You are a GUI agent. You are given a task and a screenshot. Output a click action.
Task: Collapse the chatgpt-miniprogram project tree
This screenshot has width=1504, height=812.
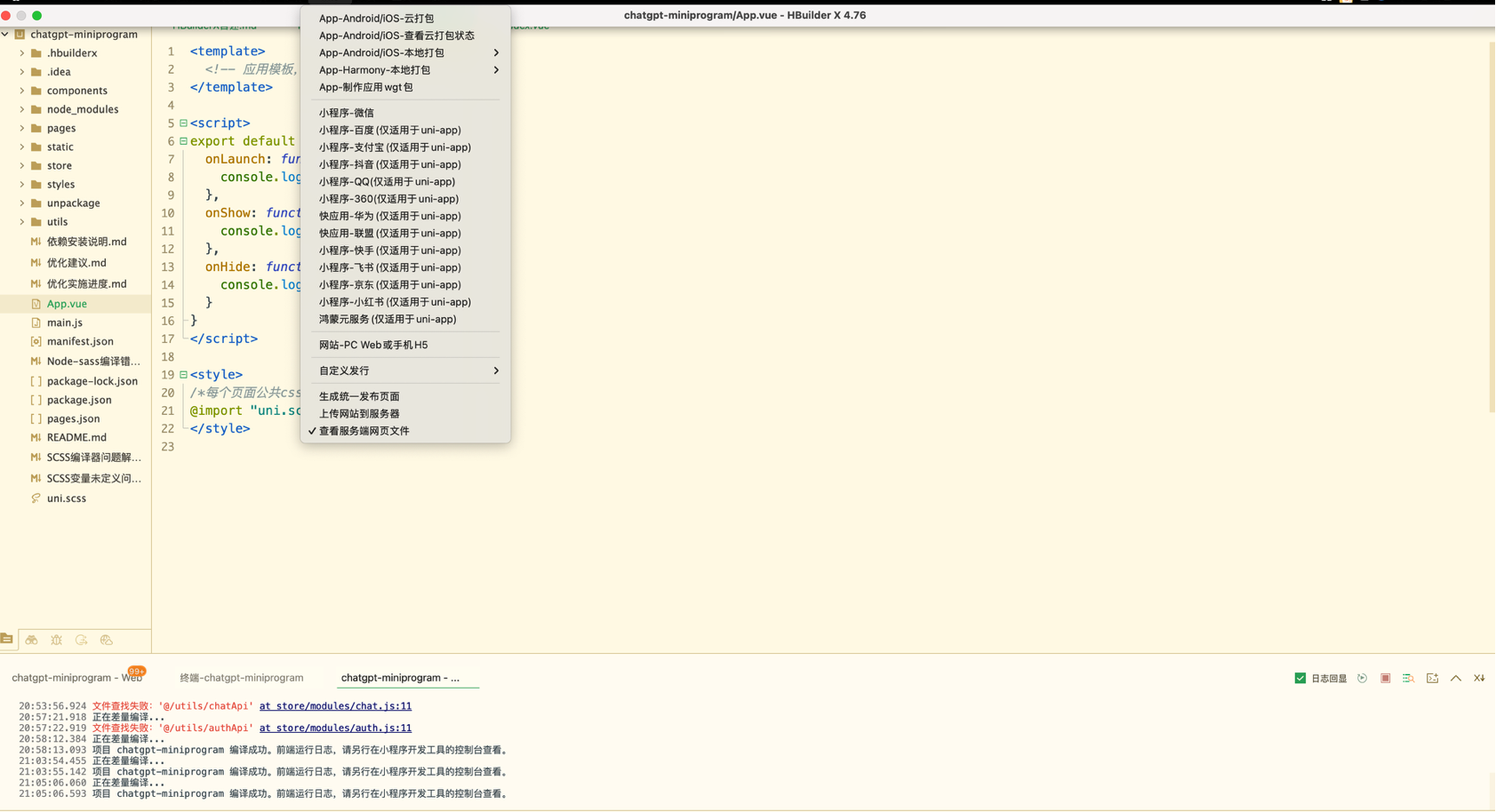[5, 35]
